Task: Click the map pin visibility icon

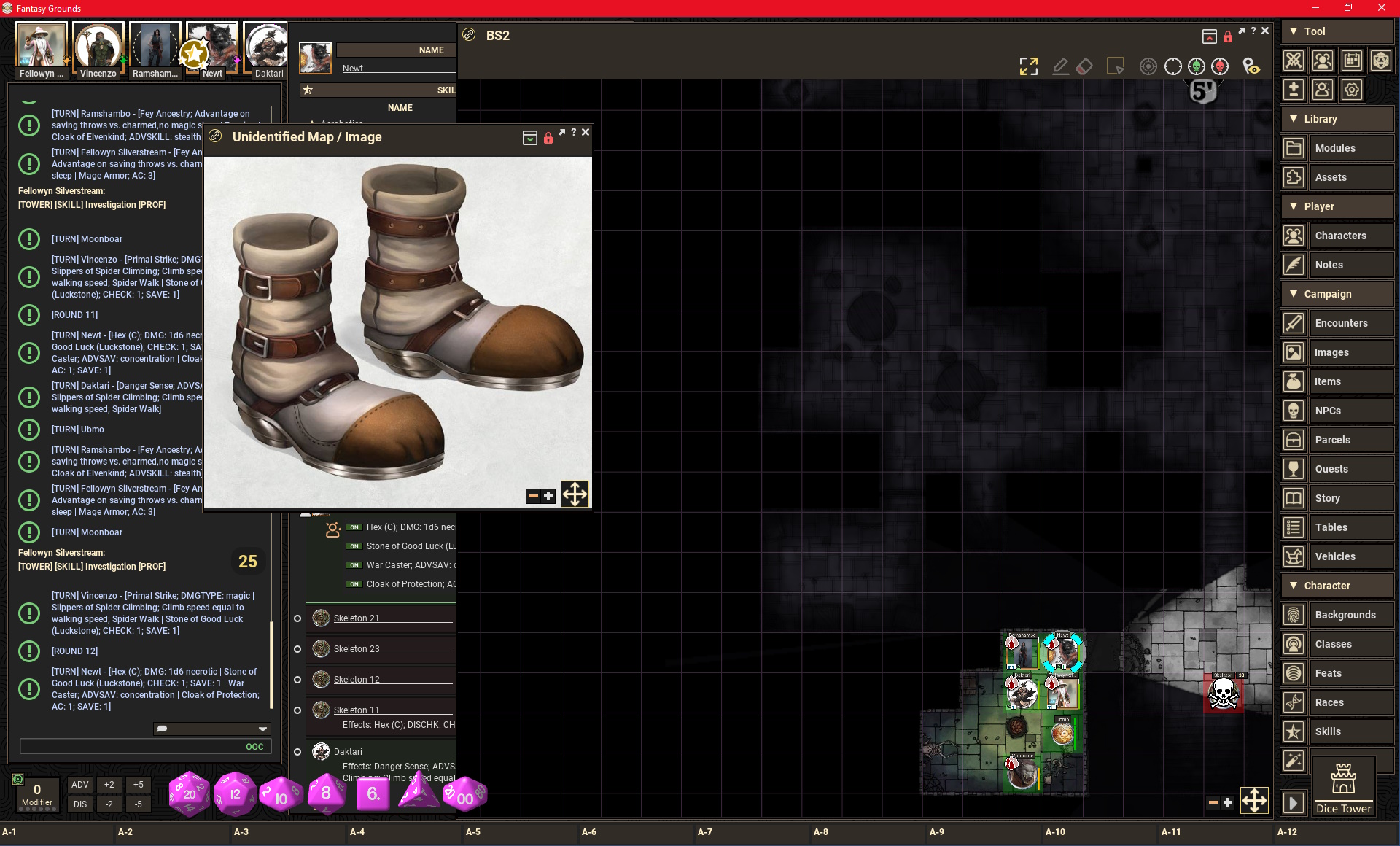Action: 1251,66
